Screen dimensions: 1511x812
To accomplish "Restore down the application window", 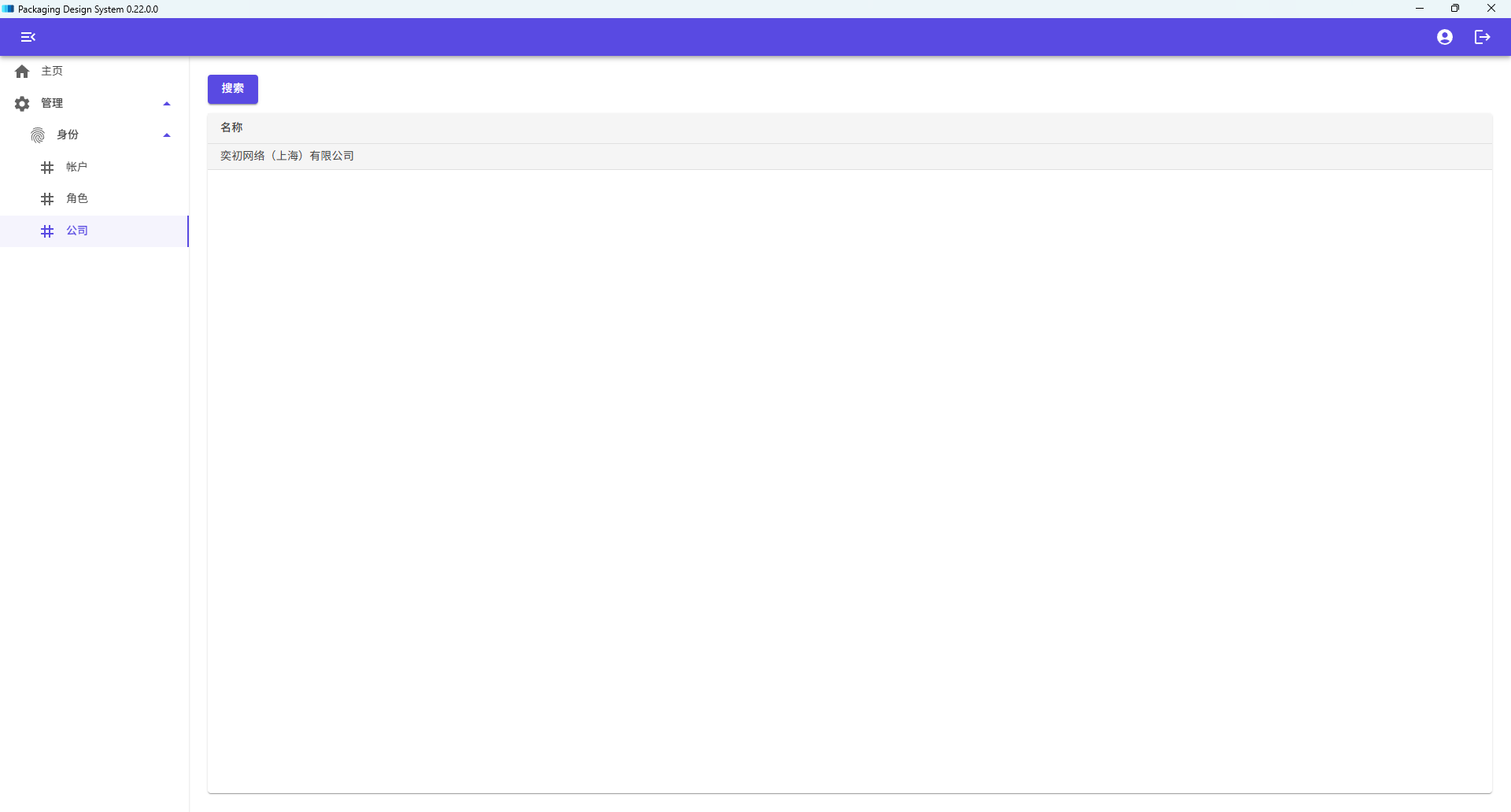I will [x=1455, y=9].
